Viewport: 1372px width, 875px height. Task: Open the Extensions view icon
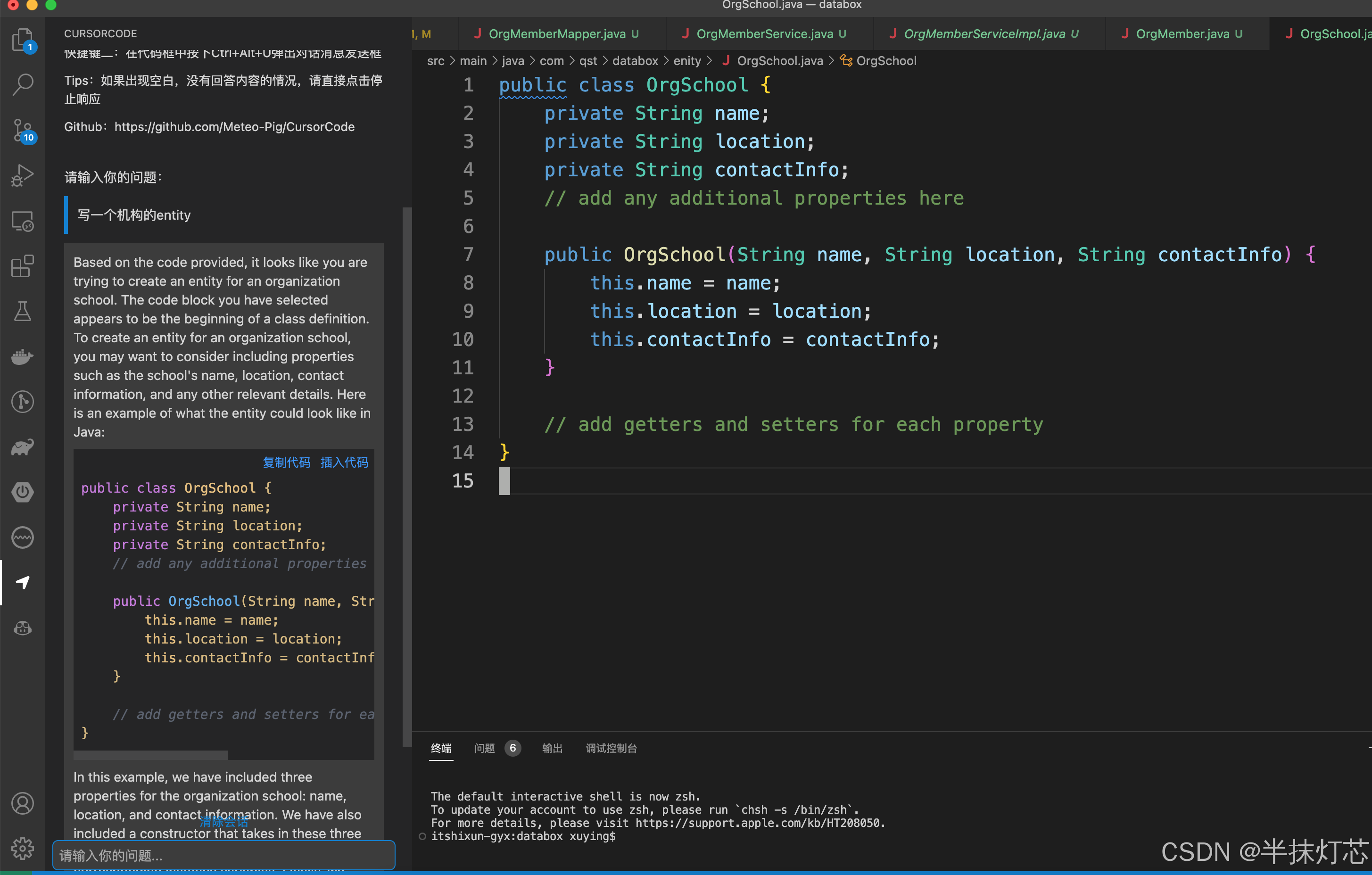[x=22, y=266]
